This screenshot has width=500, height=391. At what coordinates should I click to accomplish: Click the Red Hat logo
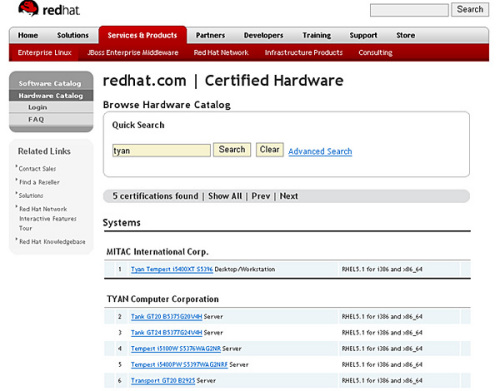click(49, 9)
